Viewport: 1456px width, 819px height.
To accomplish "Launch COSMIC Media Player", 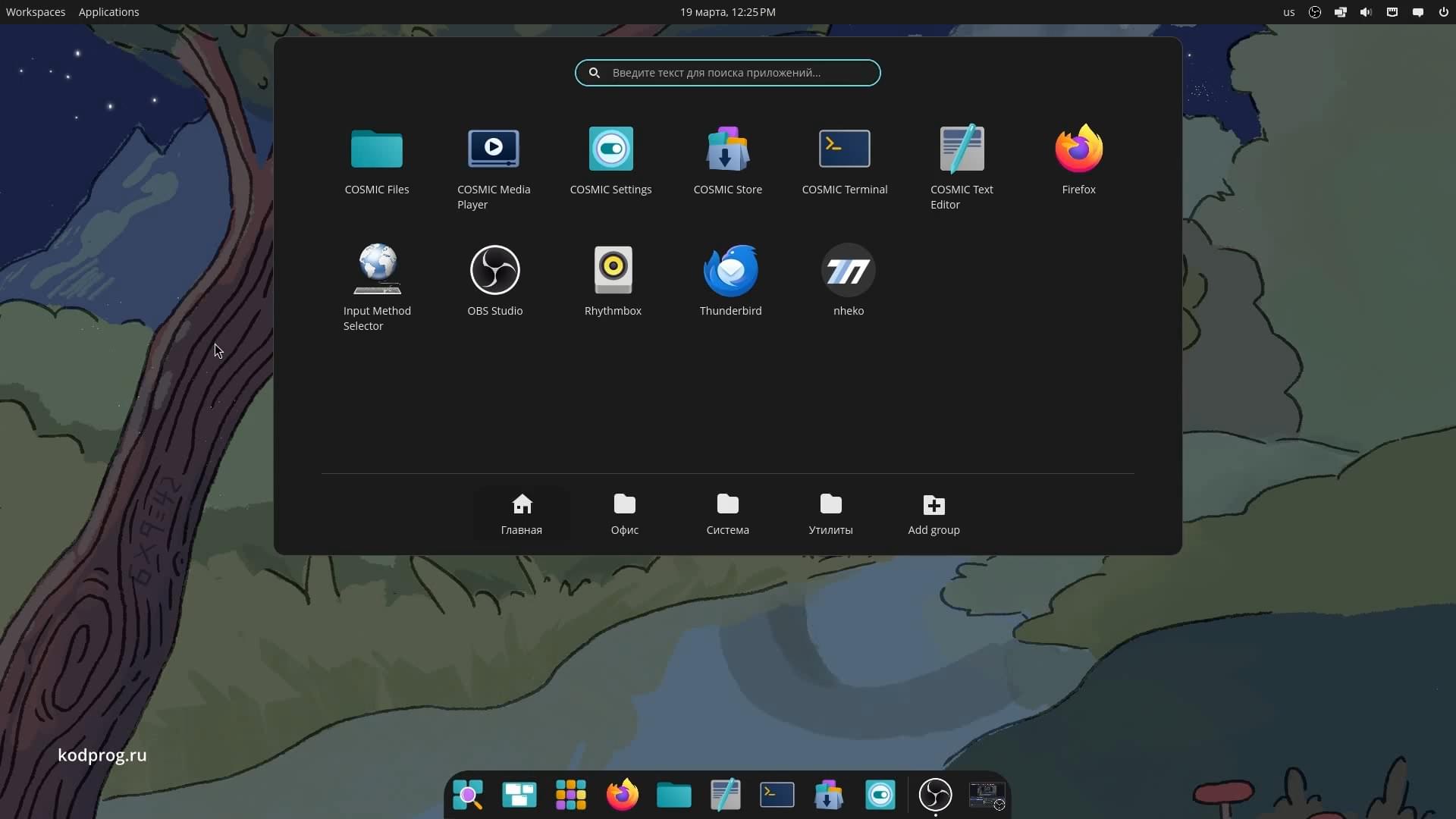I will tap(494, 168).
